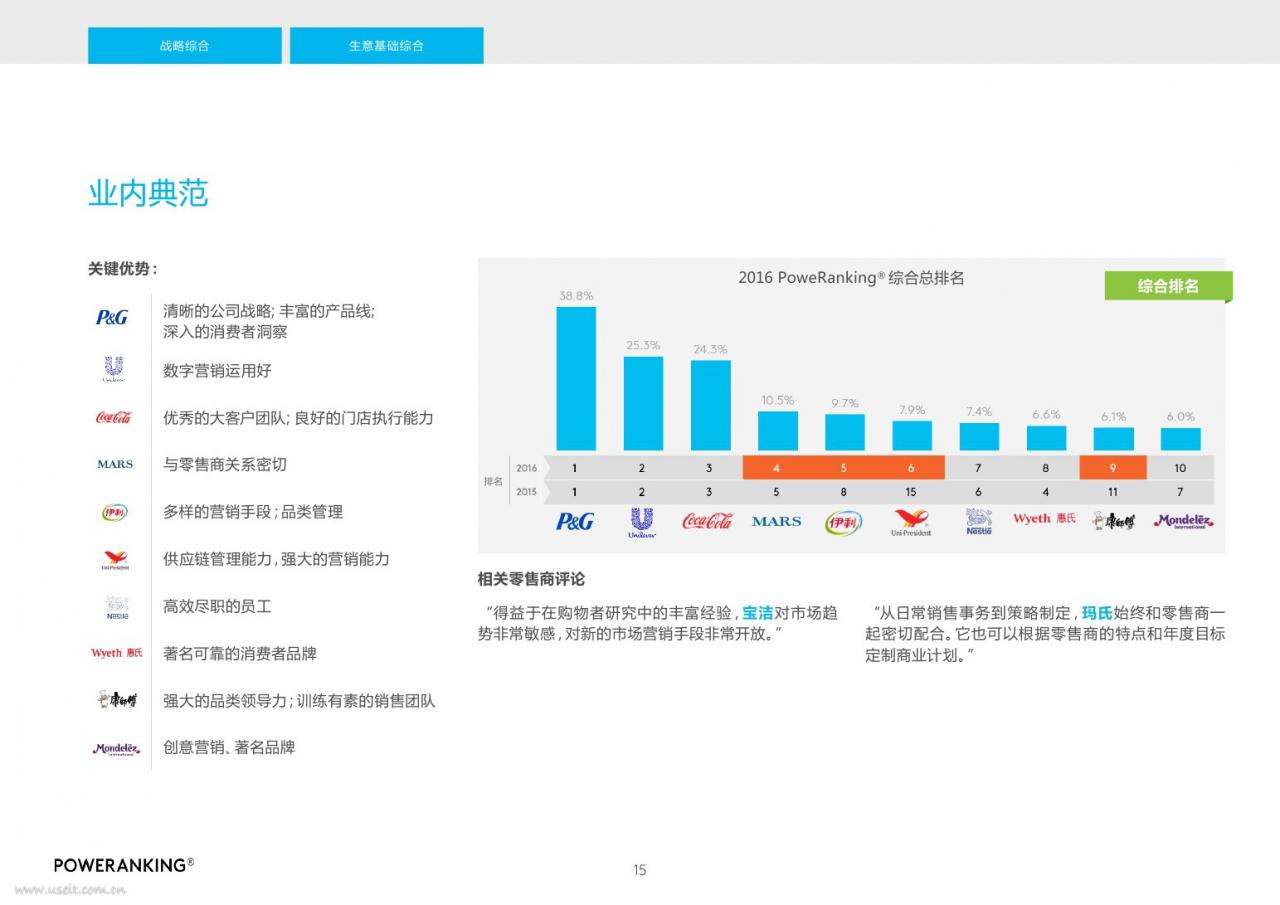1280x905 pixels.
Task: Click the 业内典范 page heading
Action: coord(148,193)
